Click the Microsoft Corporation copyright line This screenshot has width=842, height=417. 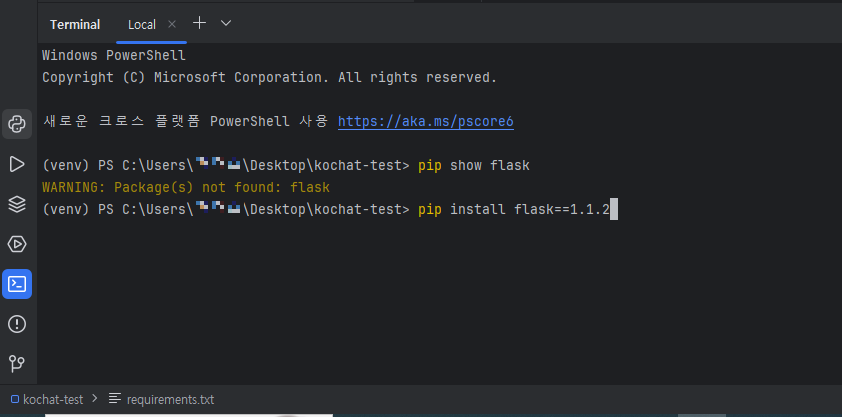pos(270,78)
